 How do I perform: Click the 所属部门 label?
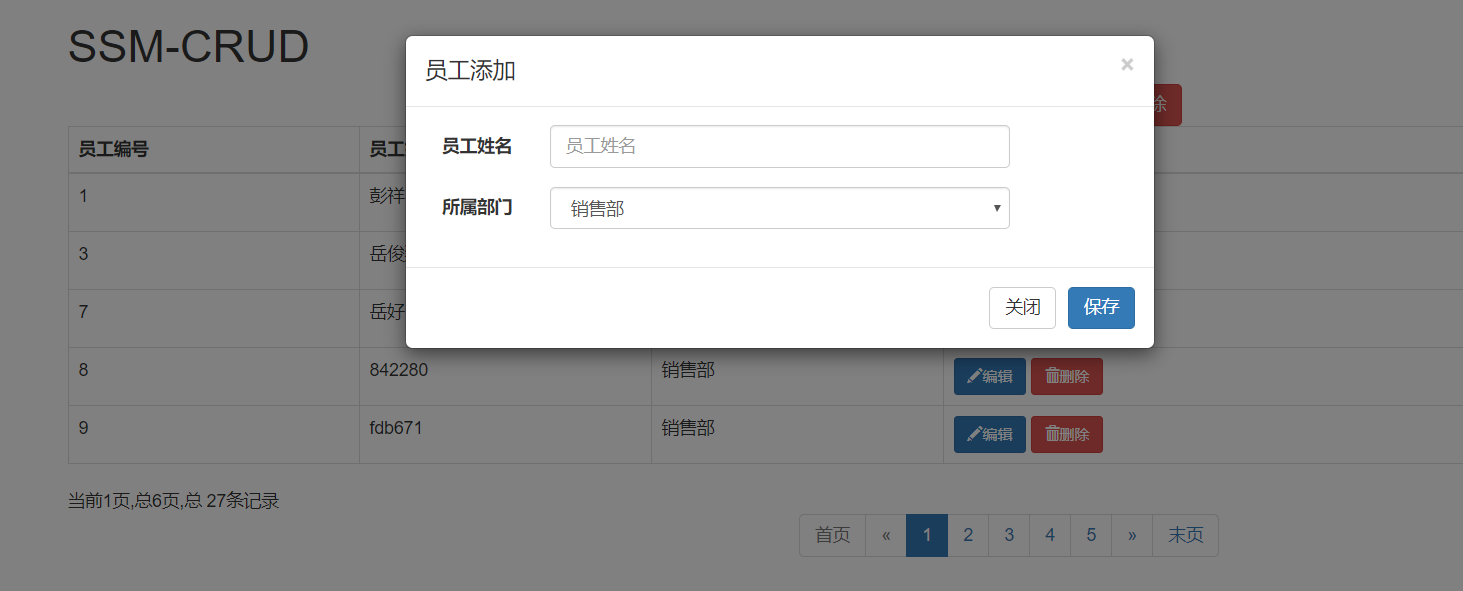[477, 207]
